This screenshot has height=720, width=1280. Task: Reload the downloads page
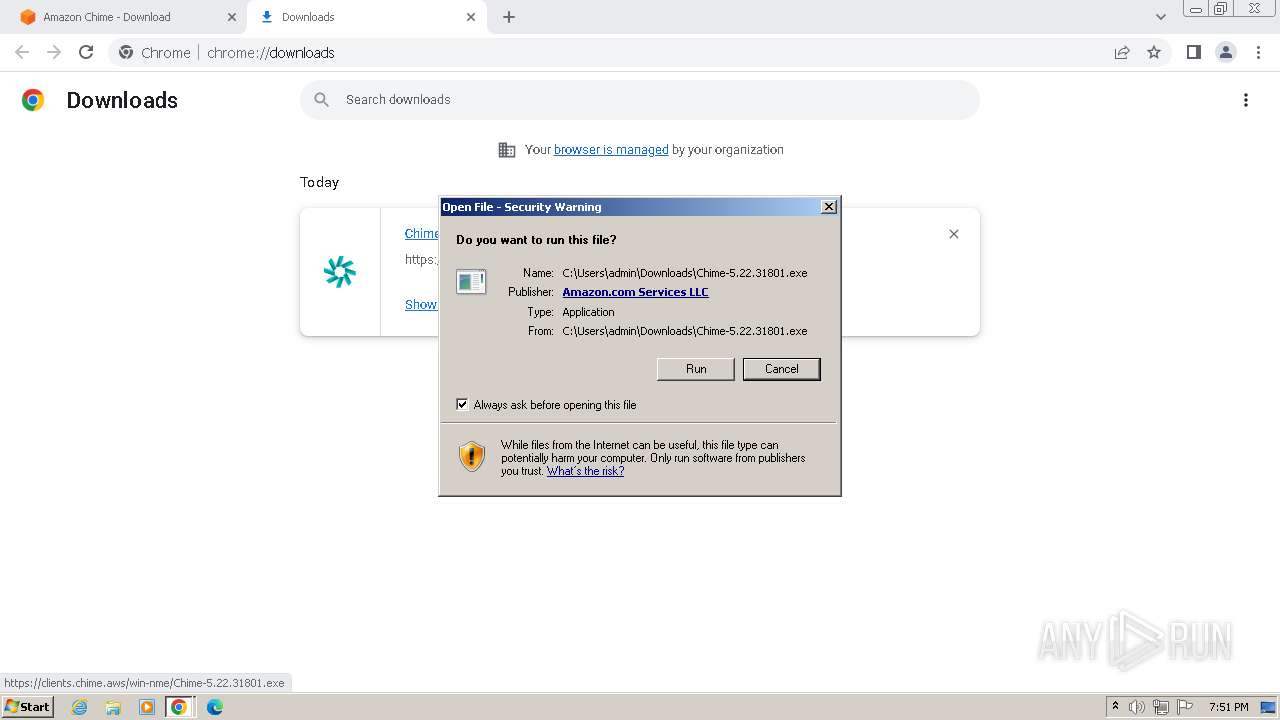[86, 52]
